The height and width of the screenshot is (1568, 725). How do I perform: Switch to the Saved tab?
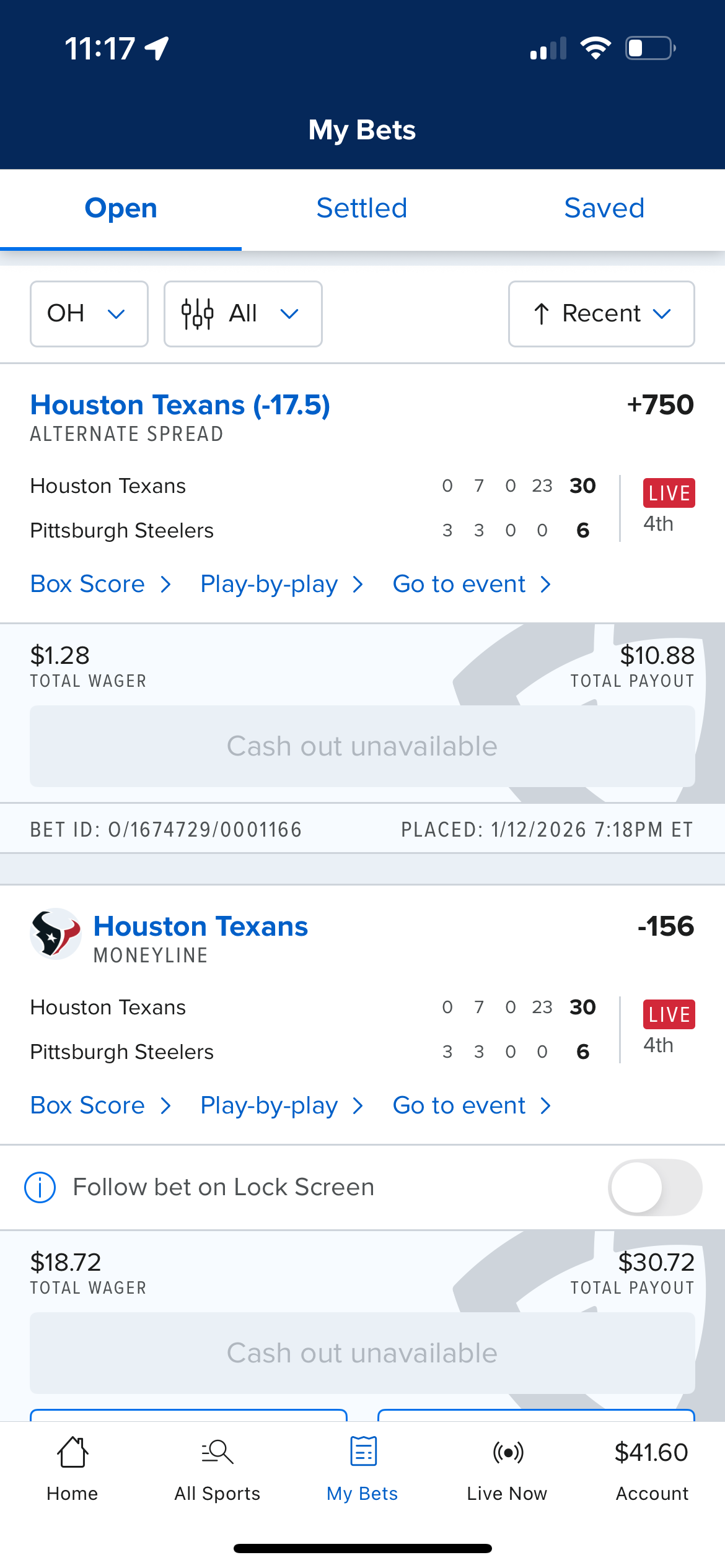pos(604,209)
